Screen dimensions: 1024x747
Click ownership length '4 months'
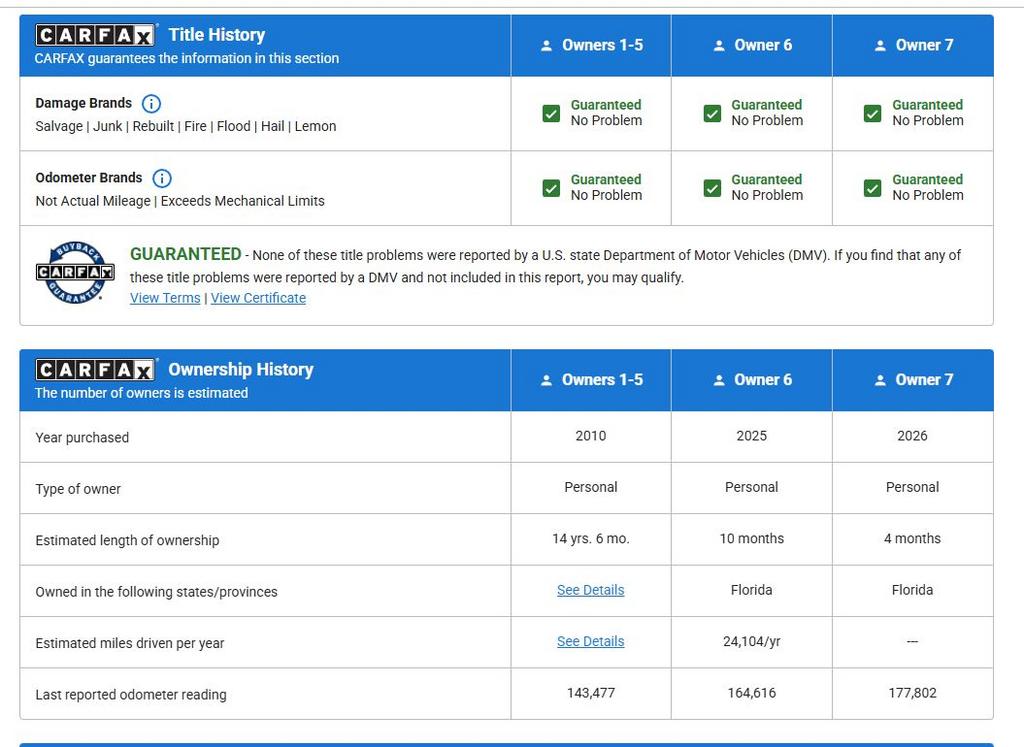pyautogui.click(x=912, y=539)
